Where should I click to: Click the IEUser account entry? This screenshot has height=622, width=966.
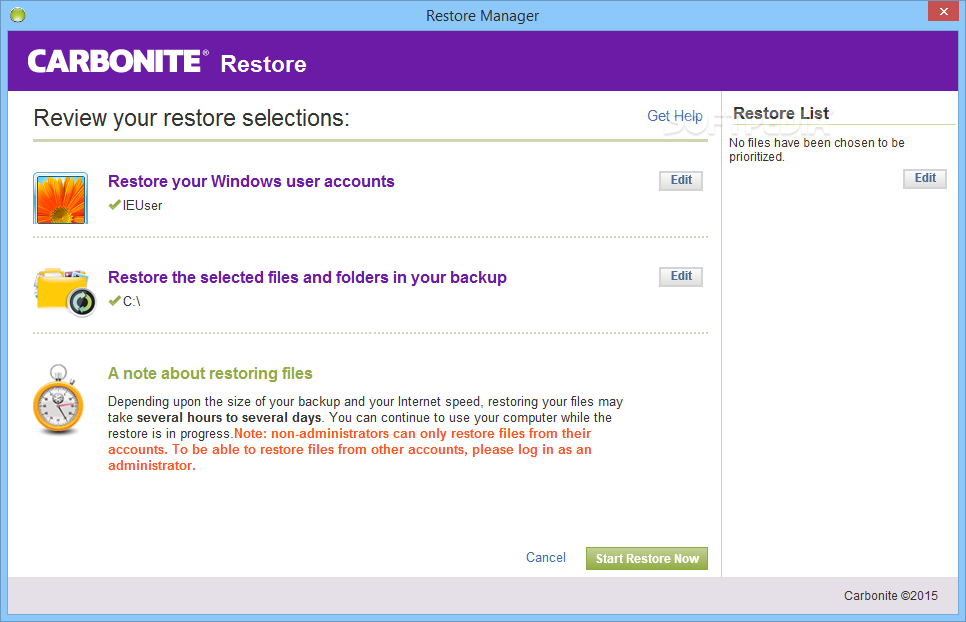(x=142, y=206)
